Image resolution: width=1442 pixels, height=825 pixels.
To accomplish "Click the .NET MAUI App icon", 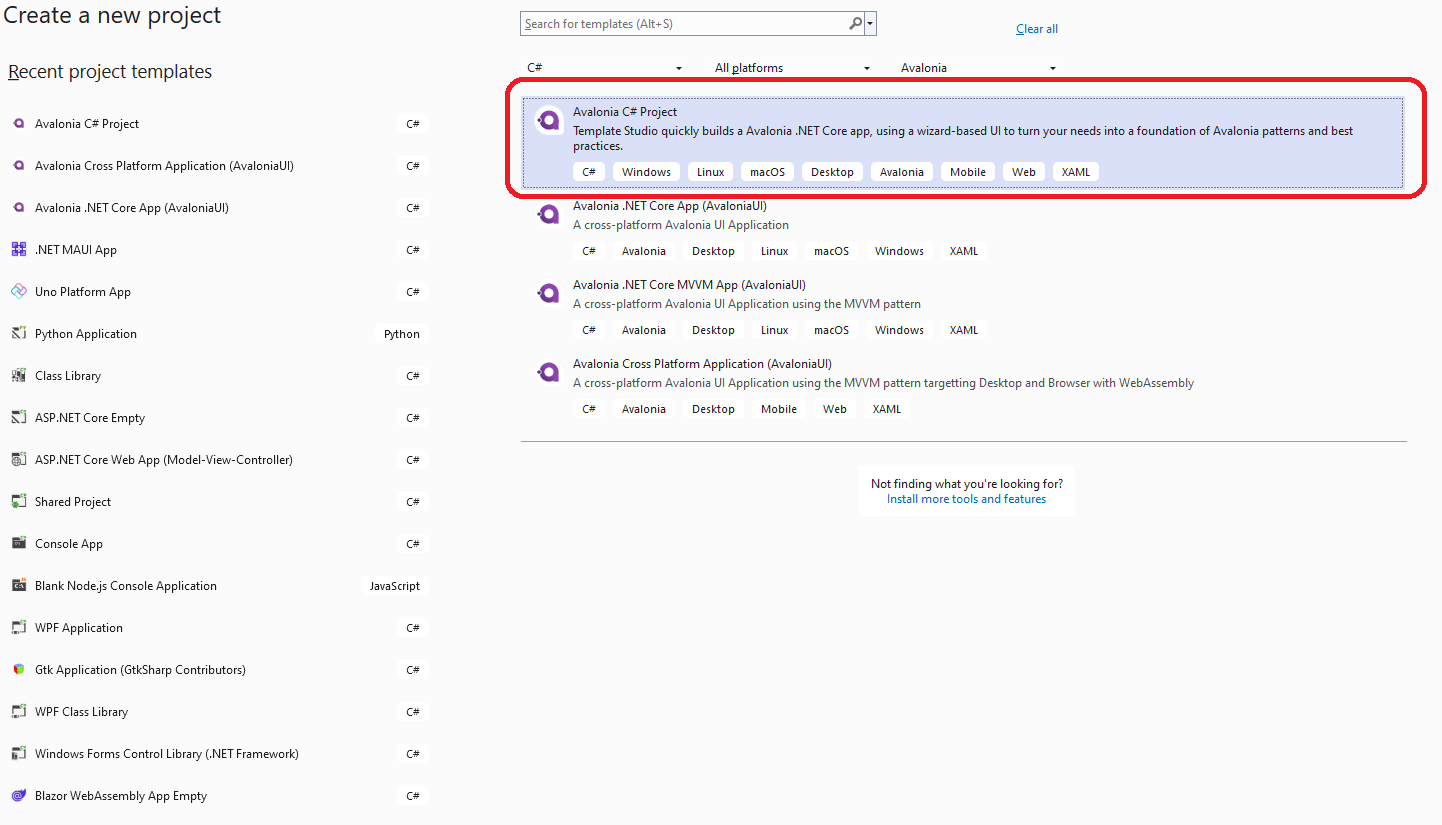I will pyautogui.click(x=18, y=250).
